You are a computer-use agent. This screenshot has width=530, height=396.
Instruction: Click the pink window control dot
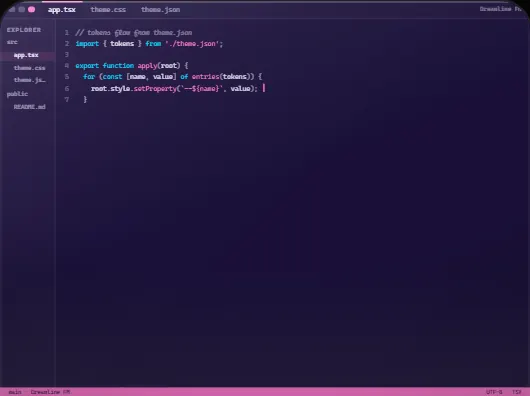tap(31, 9)
